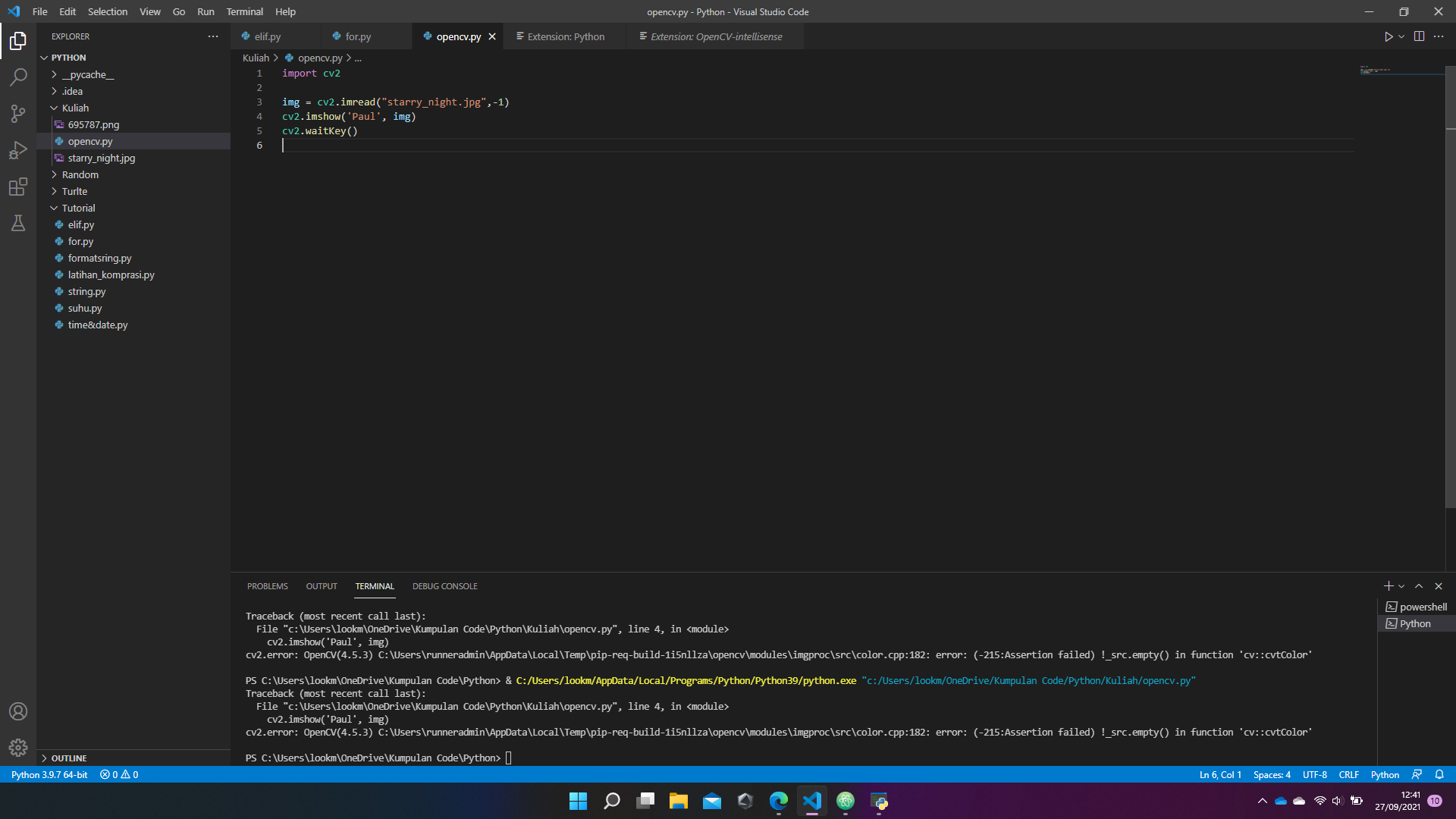The height and width of the screenshot is (819, 1456).
Task: Open the Help menu
Action: (285, 11)
